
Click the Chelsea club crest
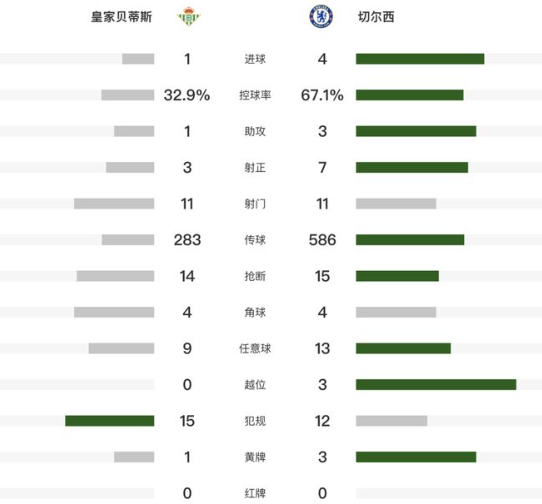tap(321, 16)
